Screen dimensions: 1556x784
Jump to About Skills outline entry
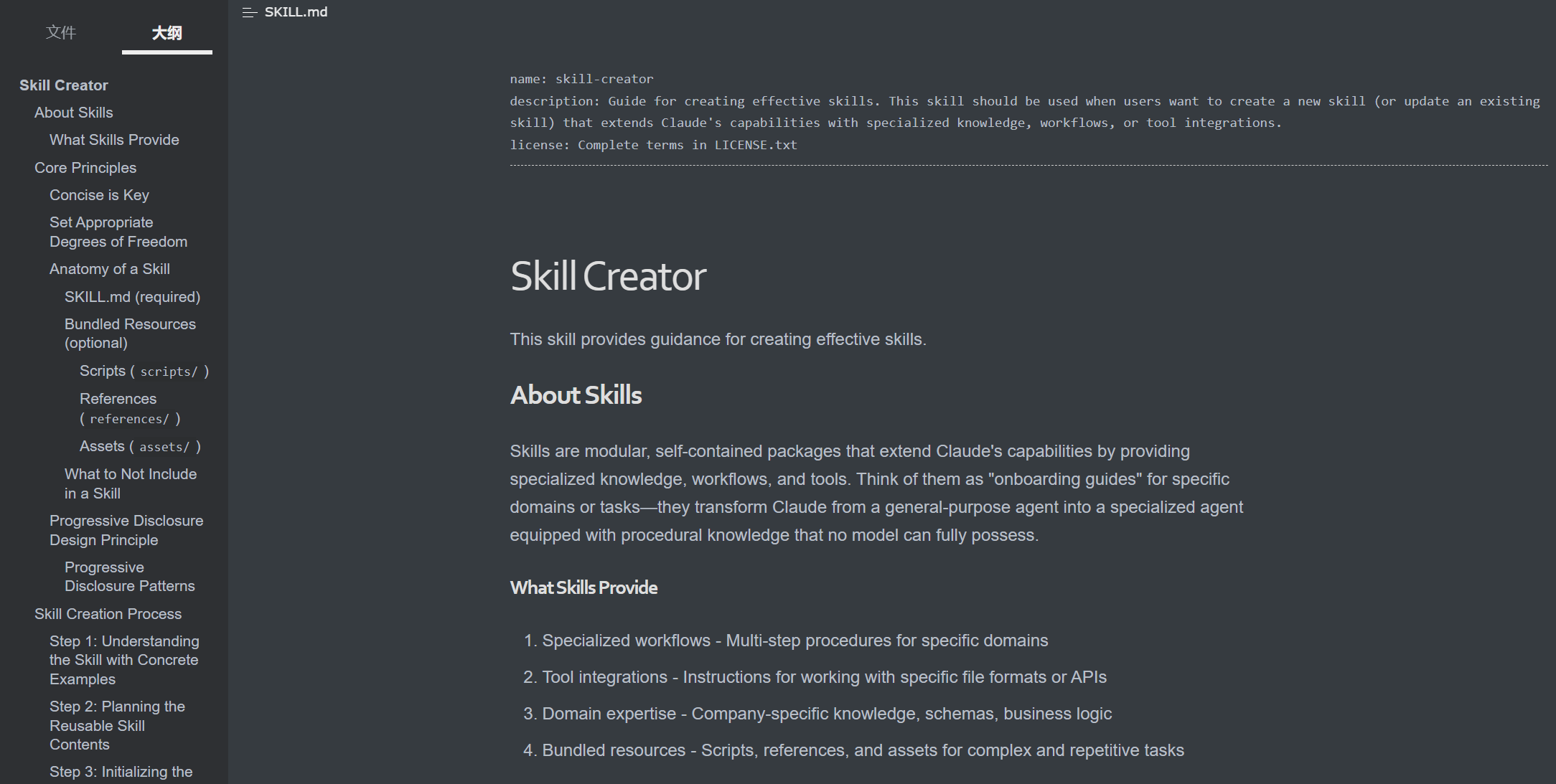tap(74, 113)
